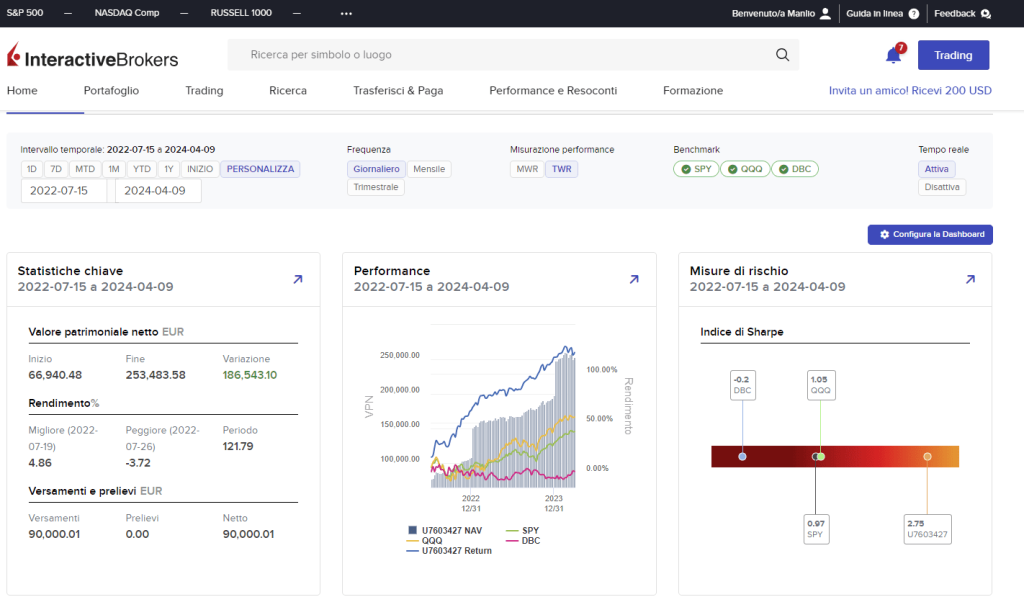Image resolution: width=1024 pixels, height=597 pixels.
Task: Open the Ricerca menu
Action: [288, 91]
